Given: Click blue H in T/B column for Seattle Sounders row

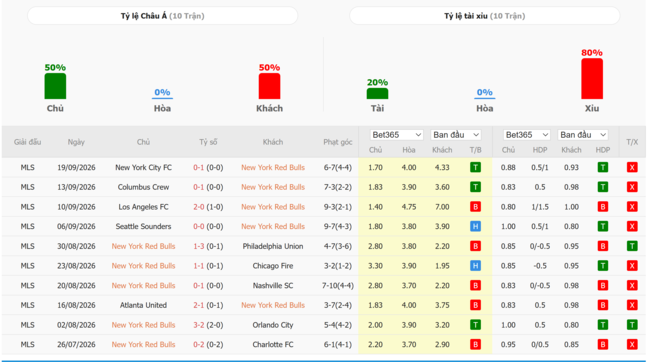Looking at the screenshot, I should pyautogui.click(x=475, y=226).
